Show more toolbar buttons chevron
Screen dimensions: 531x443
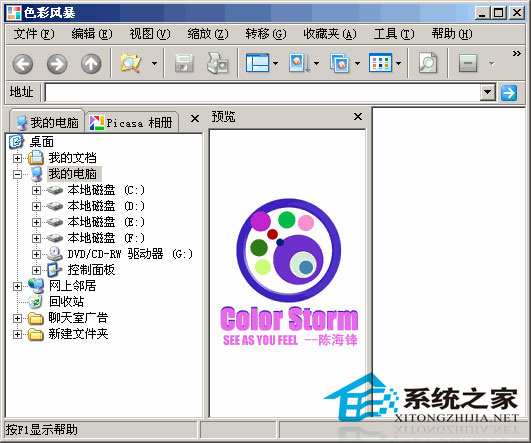pyautogui.click(x=516, y=54)
